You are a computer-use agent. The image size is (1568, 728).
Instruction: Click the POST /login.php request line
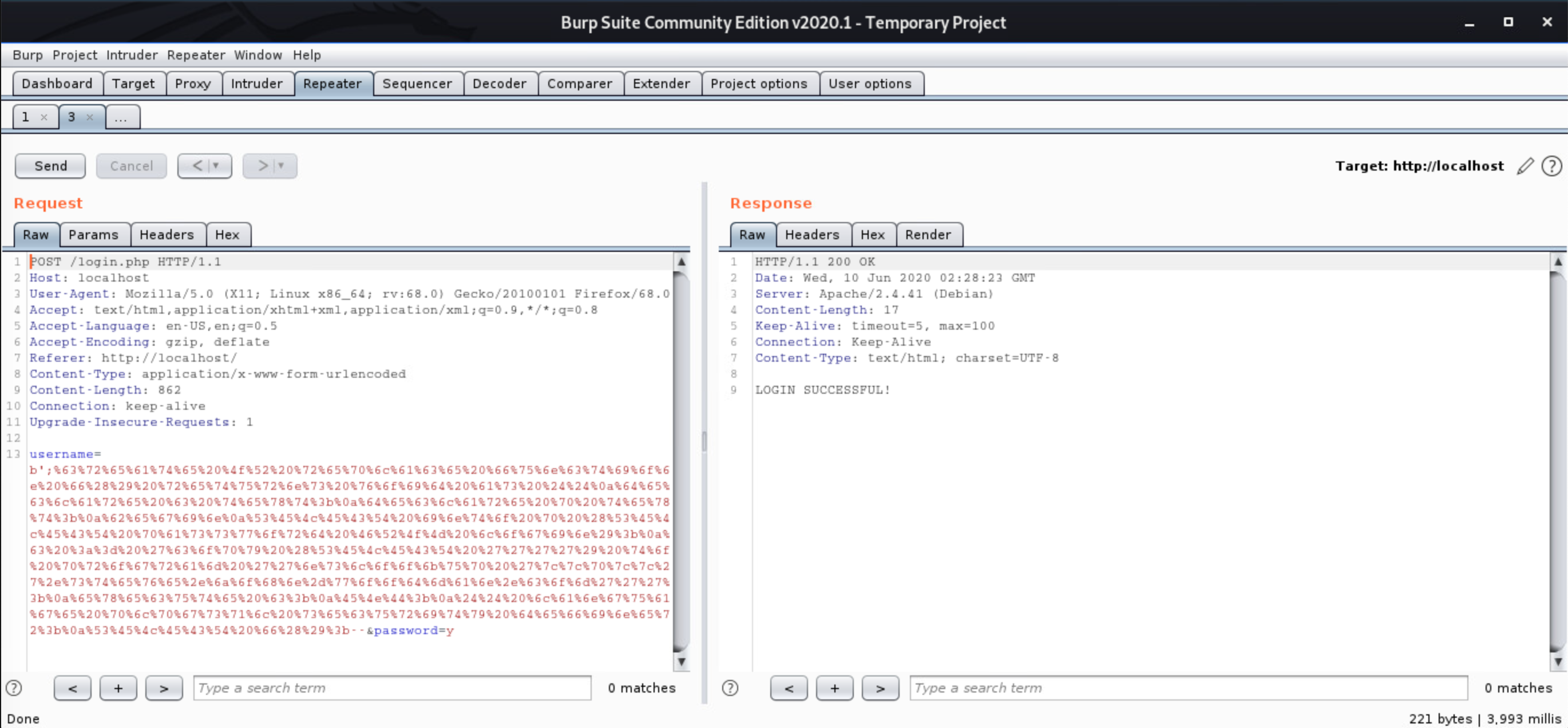pos(125,262)
